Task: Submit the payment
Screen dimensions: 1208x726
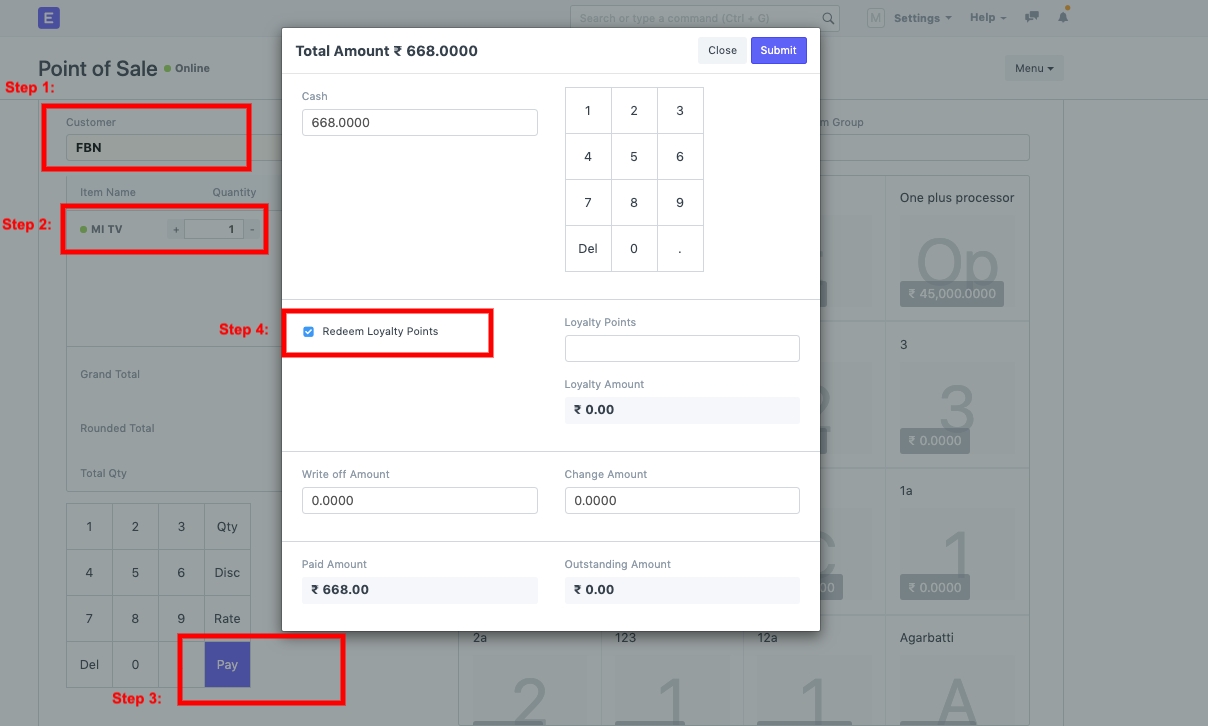Action: coord(778,51)
